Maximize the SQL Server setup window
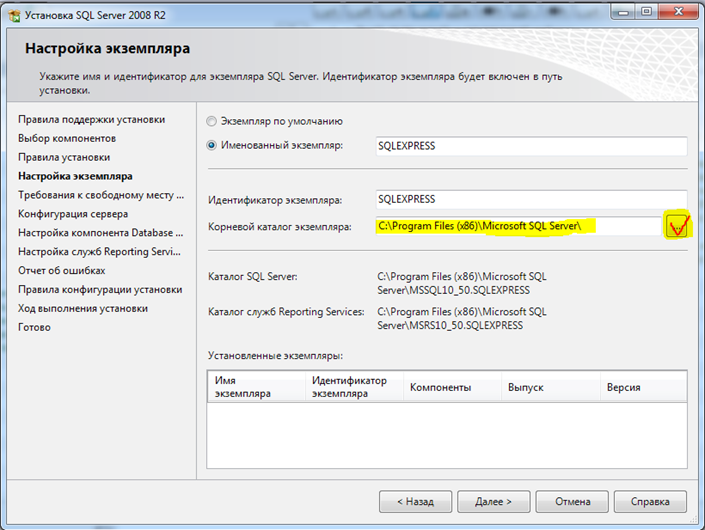The width and height of the screenshot is (705, 530). (x=647, y=12)
